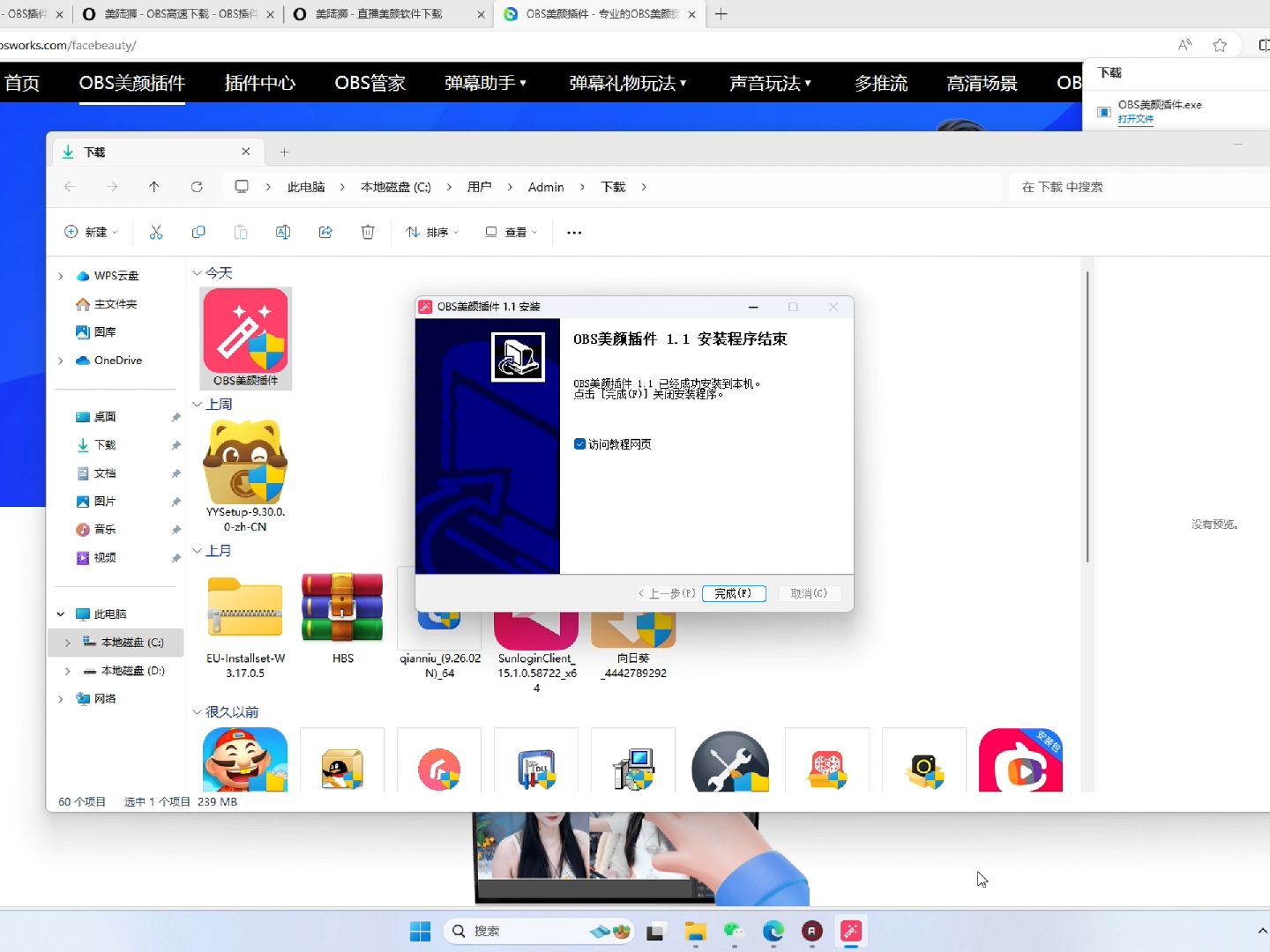Open Microsoft Edge from the taskbar
The image size is (1270, 952).
click(x=773, y=931)
